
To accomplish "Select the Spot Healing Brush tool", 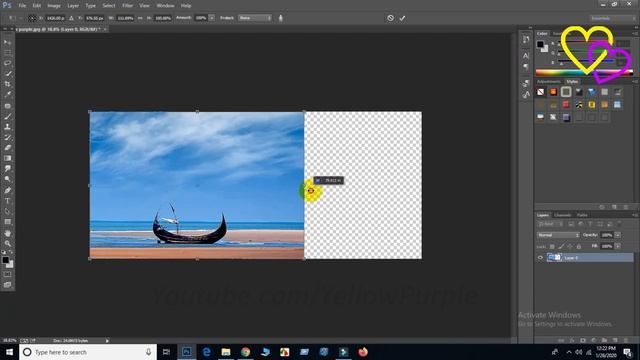I will pyautogui.click(x=7, y=106).
